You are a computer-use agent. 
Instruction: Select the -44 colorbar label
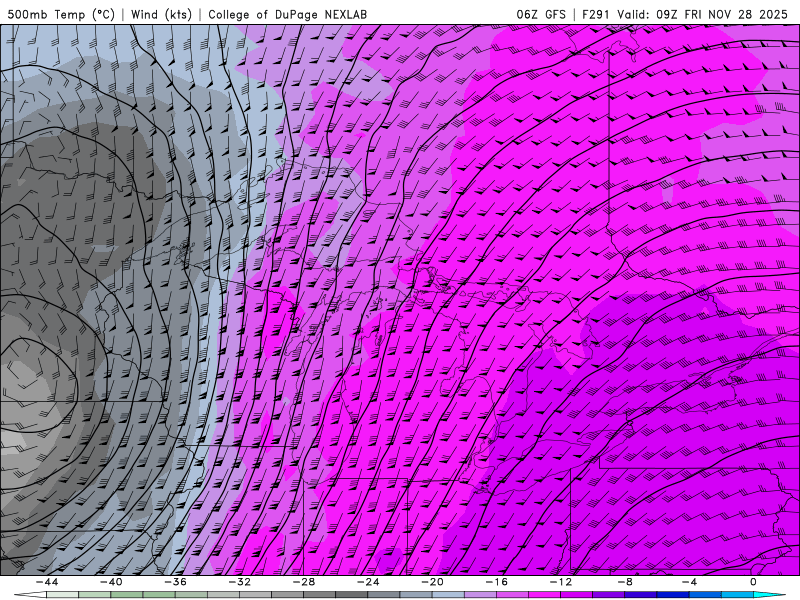pyautogui.click(x=47, y=582)
